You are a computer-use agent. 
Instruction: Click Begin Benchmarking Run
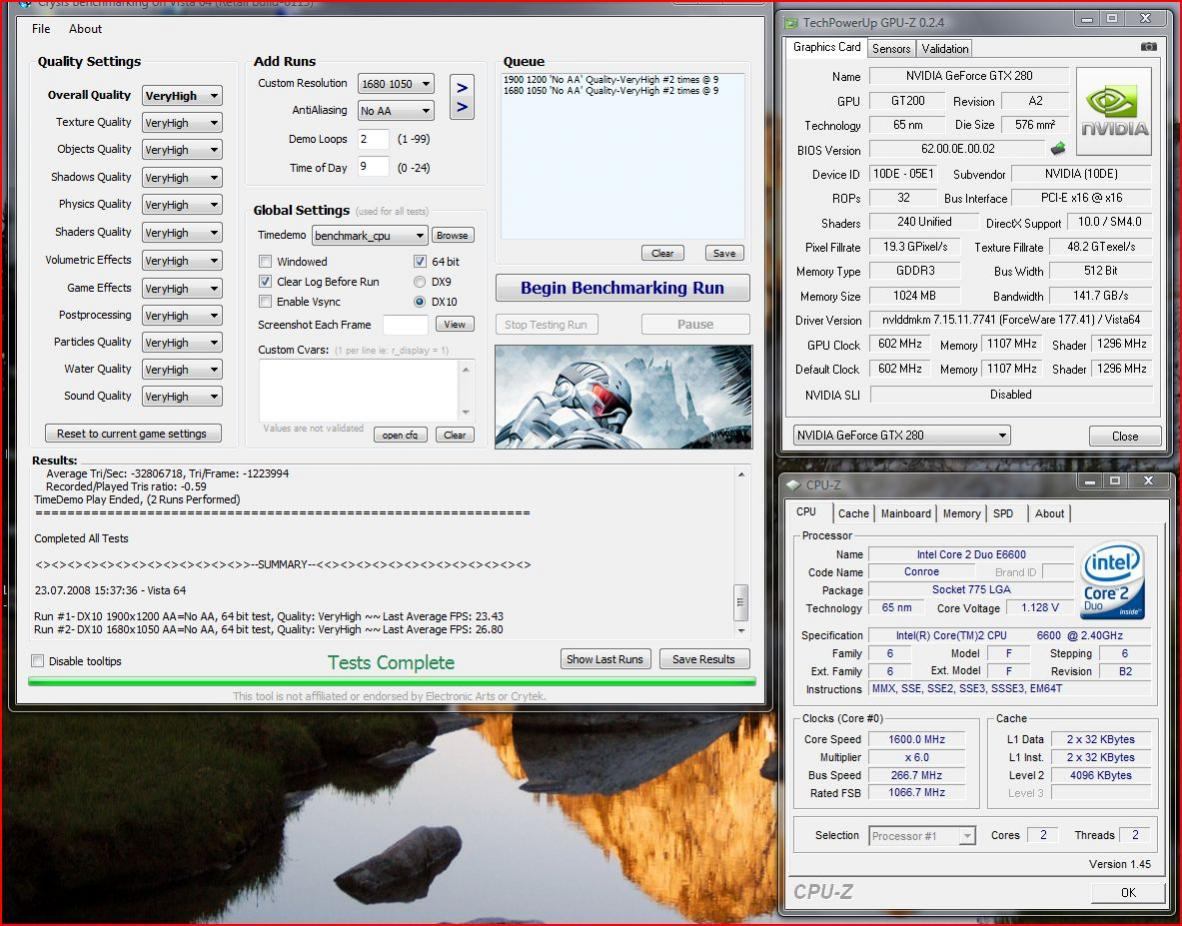[x=622, y=288]
